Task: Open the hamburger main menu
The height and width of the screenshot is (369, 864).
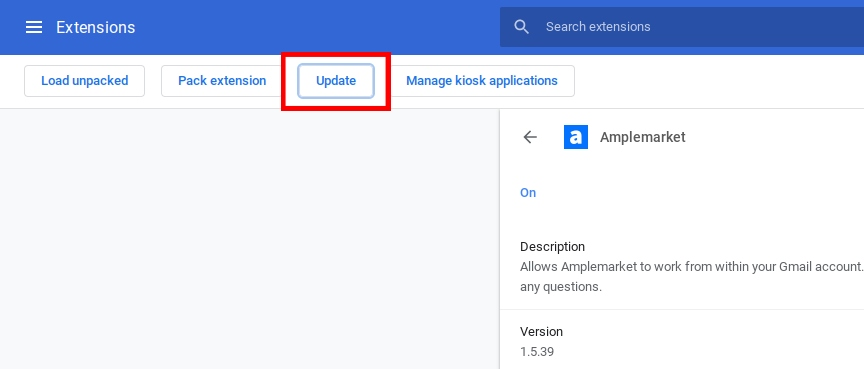Action: coord(34,27)
